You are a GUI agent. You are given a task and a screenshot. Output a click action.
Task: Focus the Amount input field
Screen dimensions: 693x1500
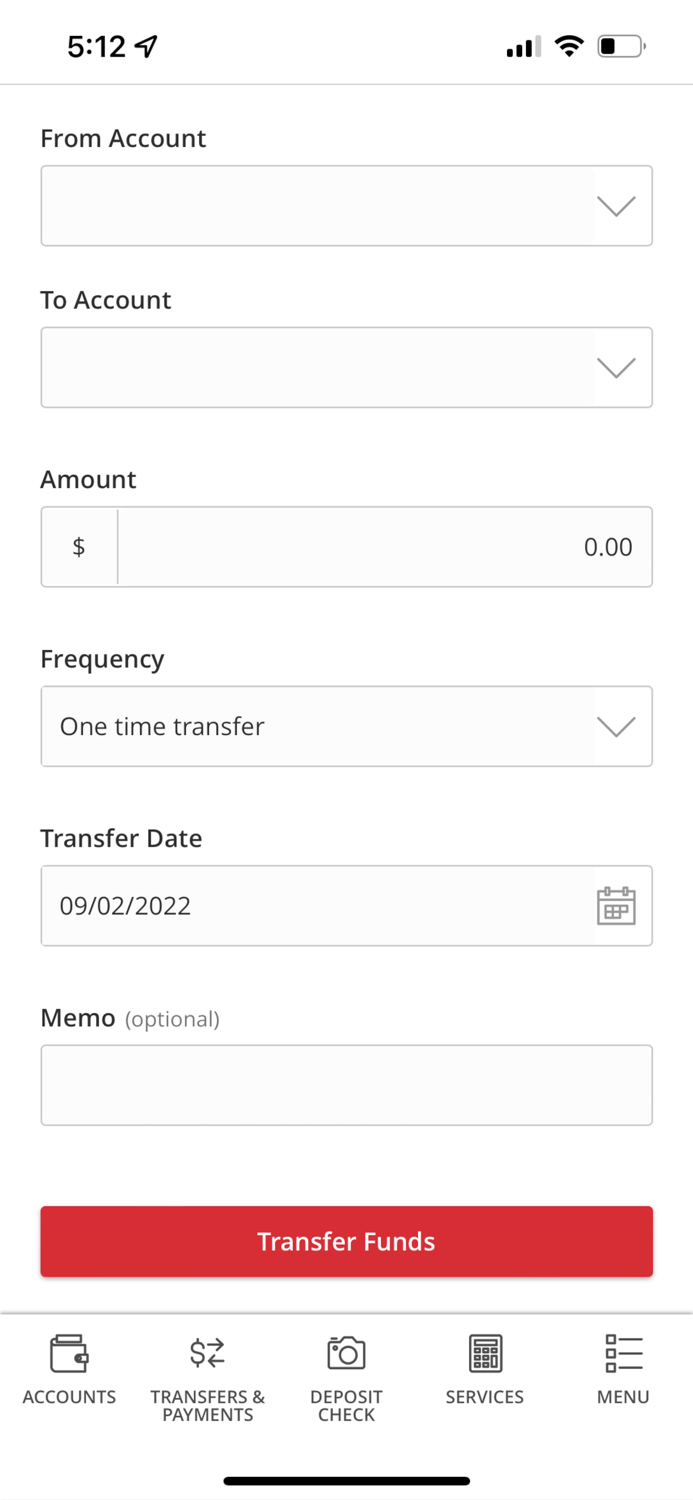click(x=384, y=547)
